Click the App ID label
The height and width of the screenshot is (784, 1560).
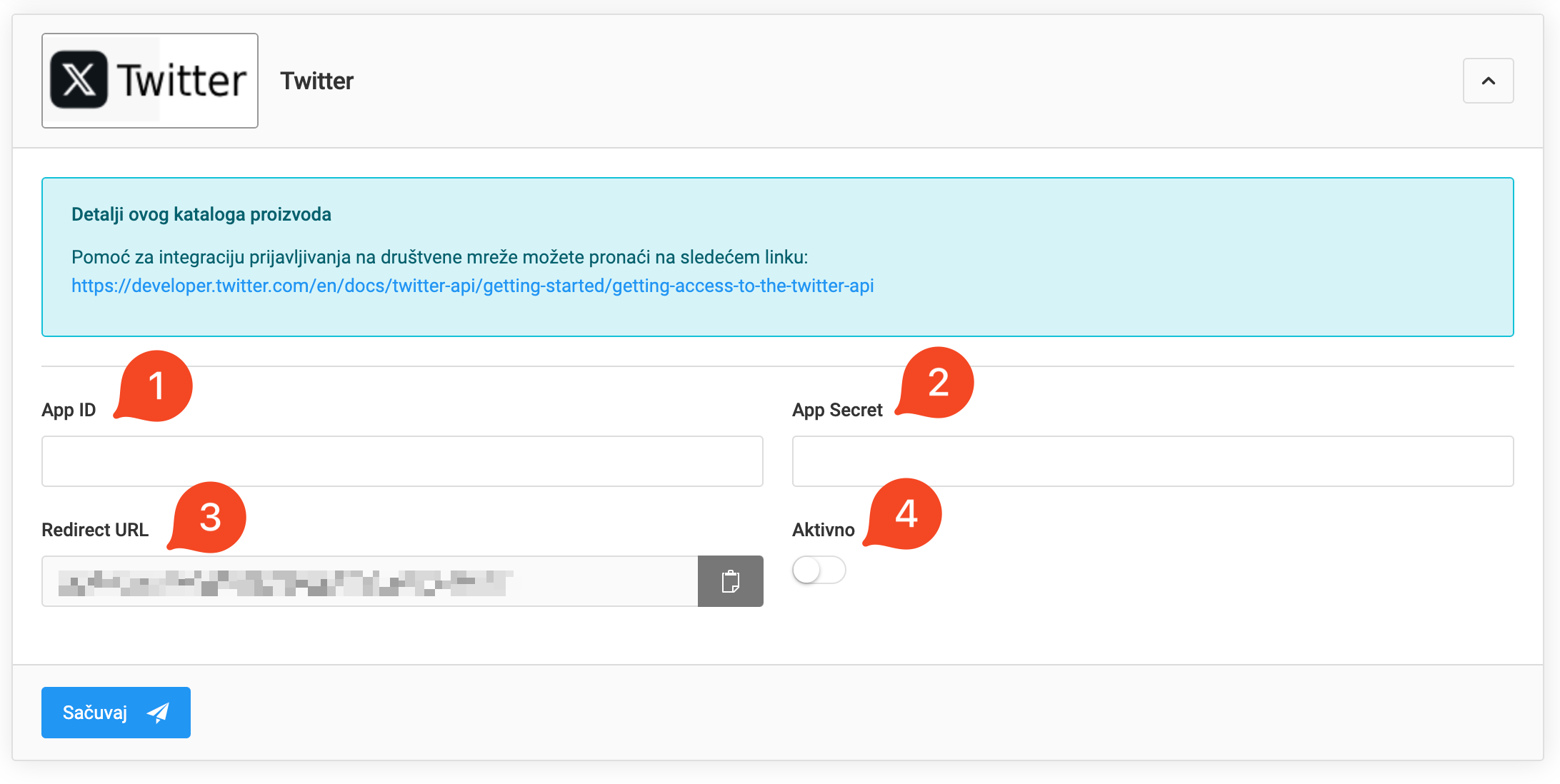click(x=69, y=410)
